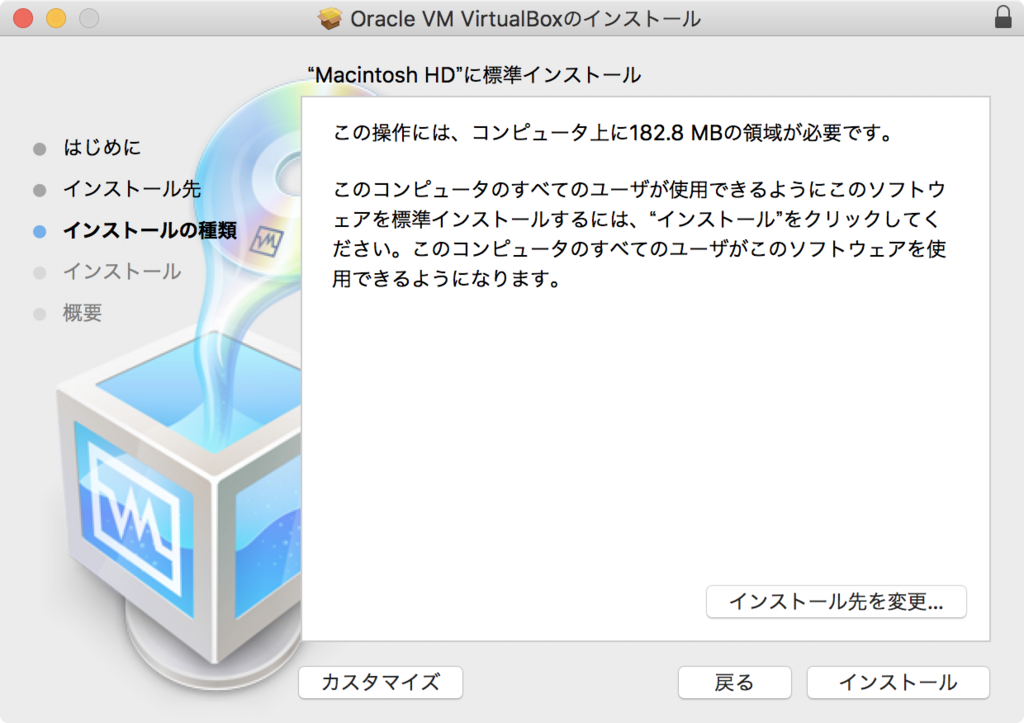The height and width of the screenshot is (723, 1024).
Task: Start installation with インストール button
Action: click(898, 683)
